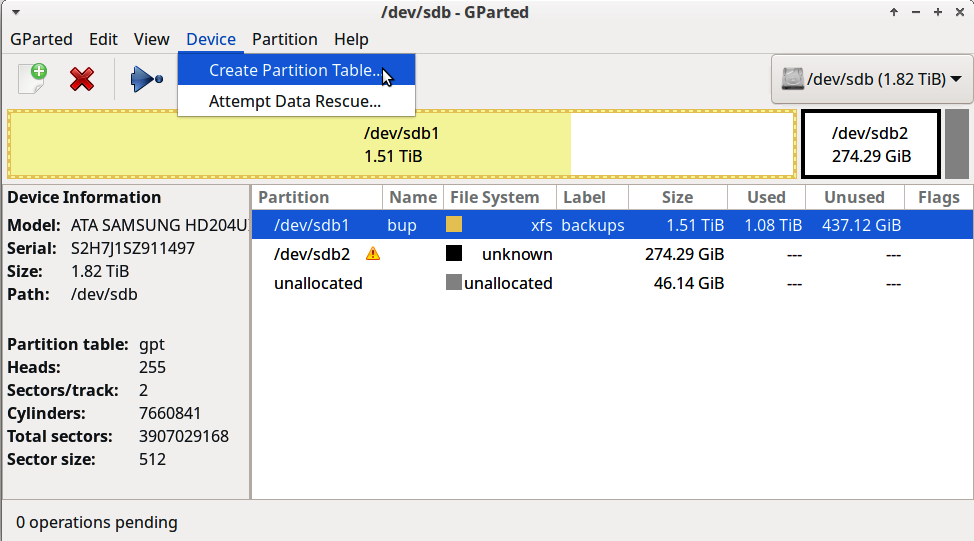974x541 pixels.
Task: Click the Flags column header
Action: pyautogui.click(x=938, y=198)
